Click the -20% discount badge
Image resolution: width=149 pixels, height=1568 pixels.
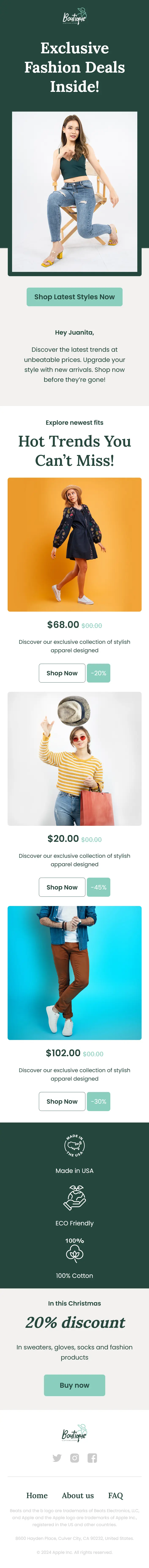click(98, 673)
